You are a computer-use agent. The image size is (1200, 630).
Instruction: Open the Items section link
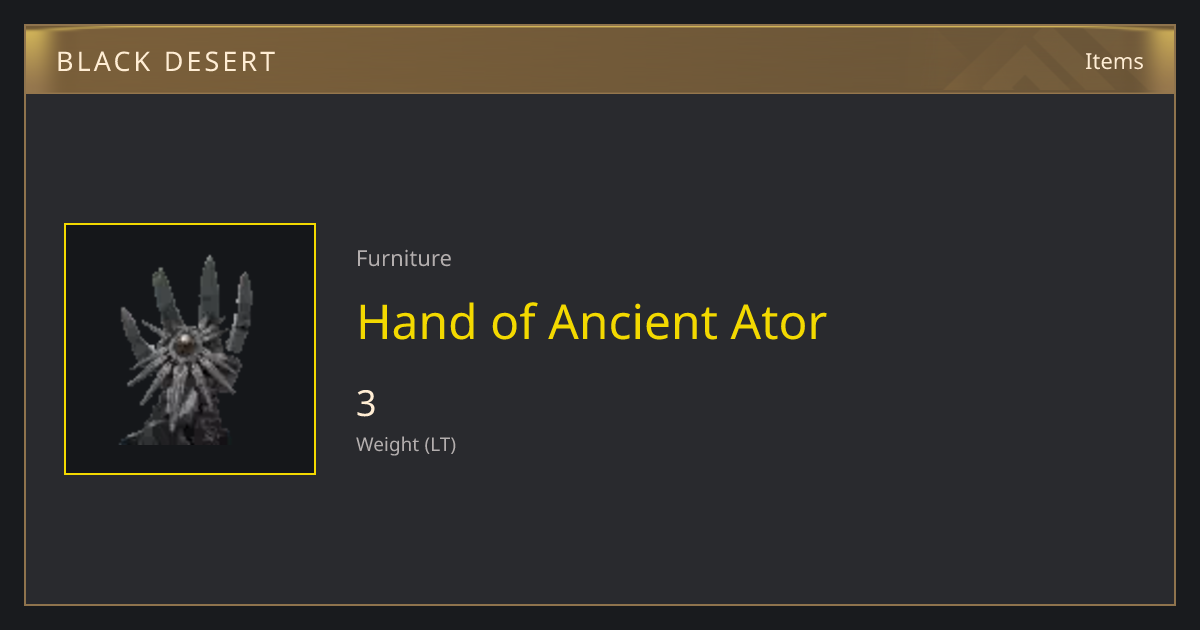pyautogui.click(x=1114, y=61)
